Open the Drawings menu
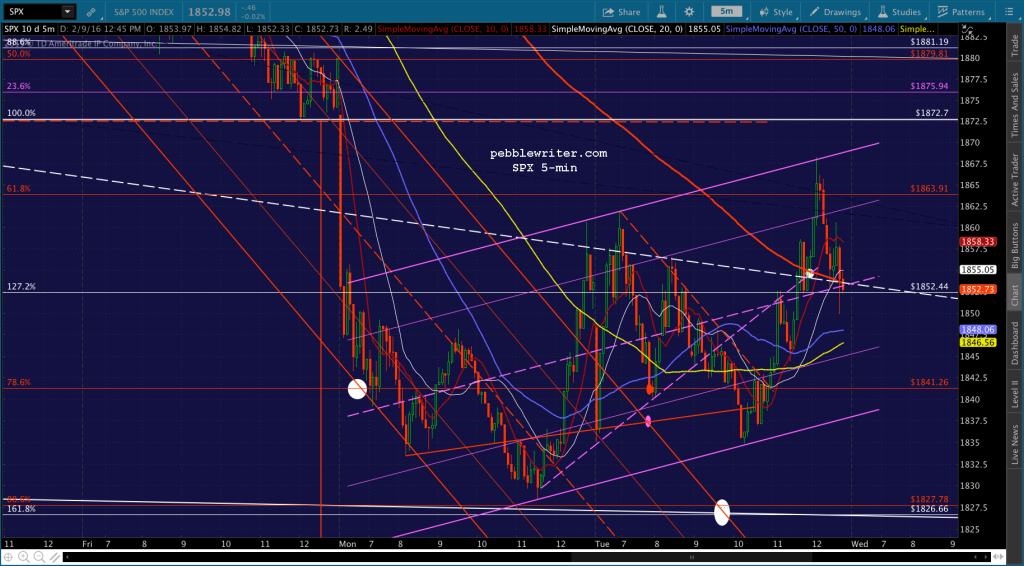This screenshot has width=1024, height=566. (x=835, y=12)
